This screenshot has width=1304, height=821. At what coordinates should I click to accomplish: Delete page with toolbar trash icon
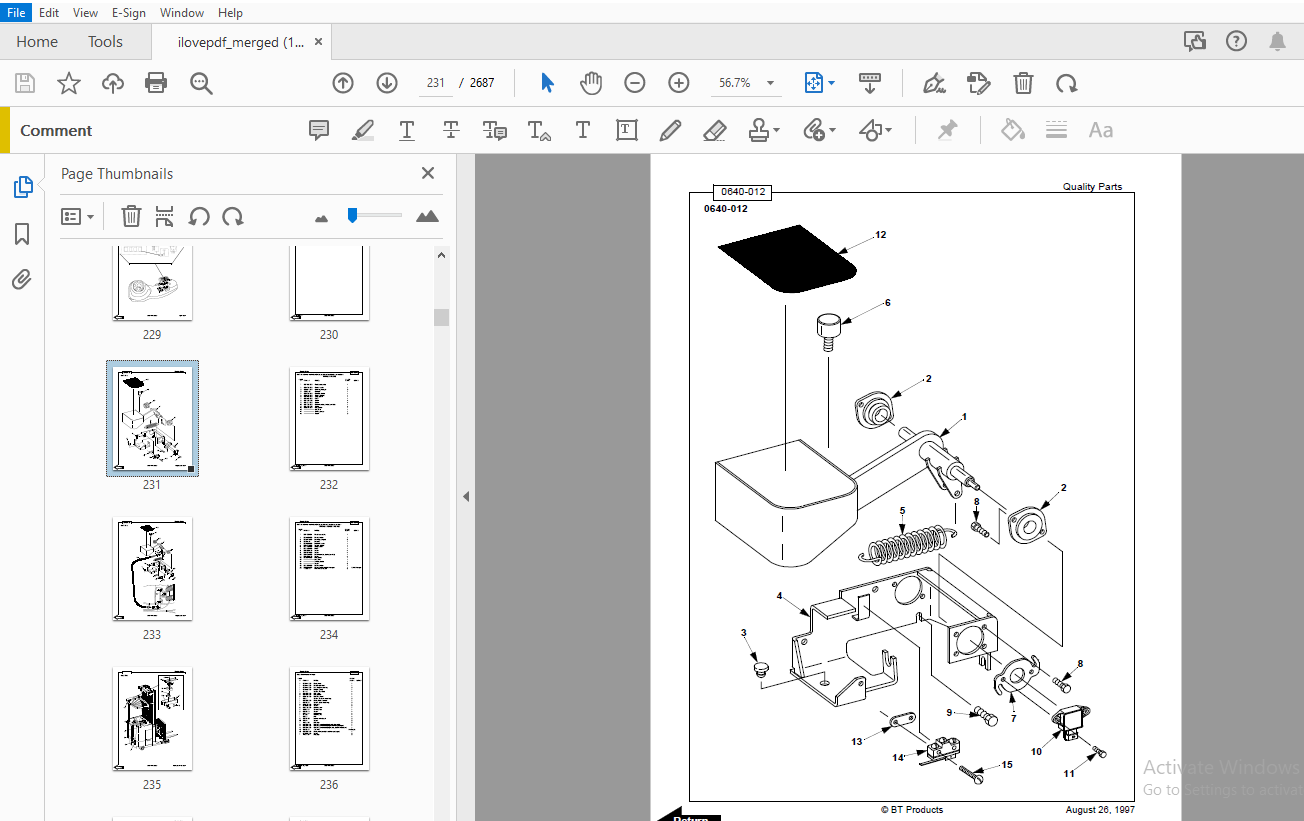(x=1023, y=83)
